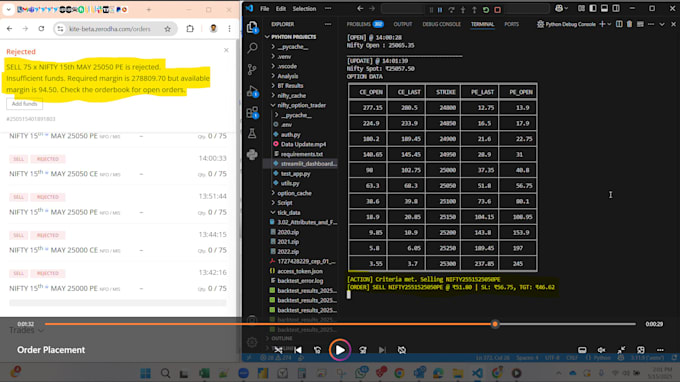Open the VS Code Edit menu
The width and height of the screenshot is (680, 382).
tap(281, 9)
